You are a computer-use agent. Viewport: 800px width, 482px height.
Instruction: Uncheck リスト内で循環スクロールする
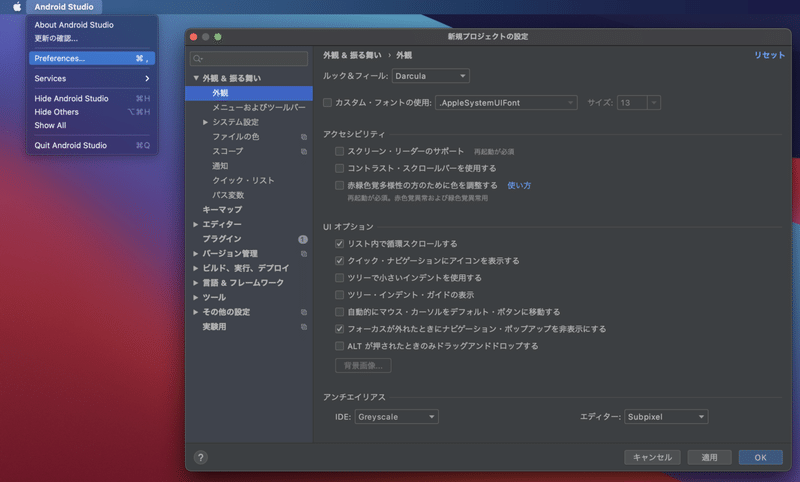(339, 244)
